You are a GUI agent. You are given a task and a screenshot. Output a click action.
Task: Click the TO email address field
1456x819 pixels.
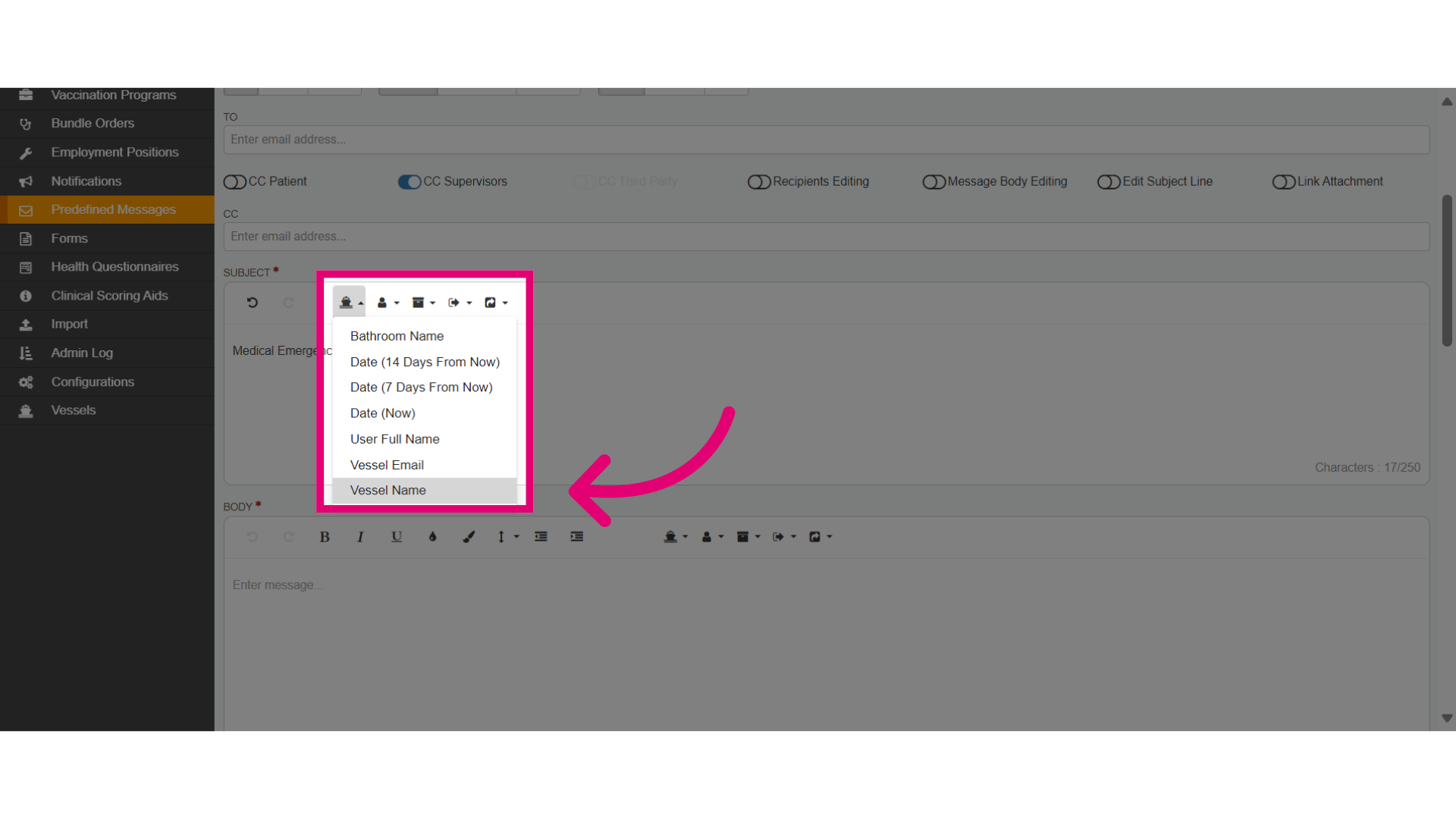[827, 140]
